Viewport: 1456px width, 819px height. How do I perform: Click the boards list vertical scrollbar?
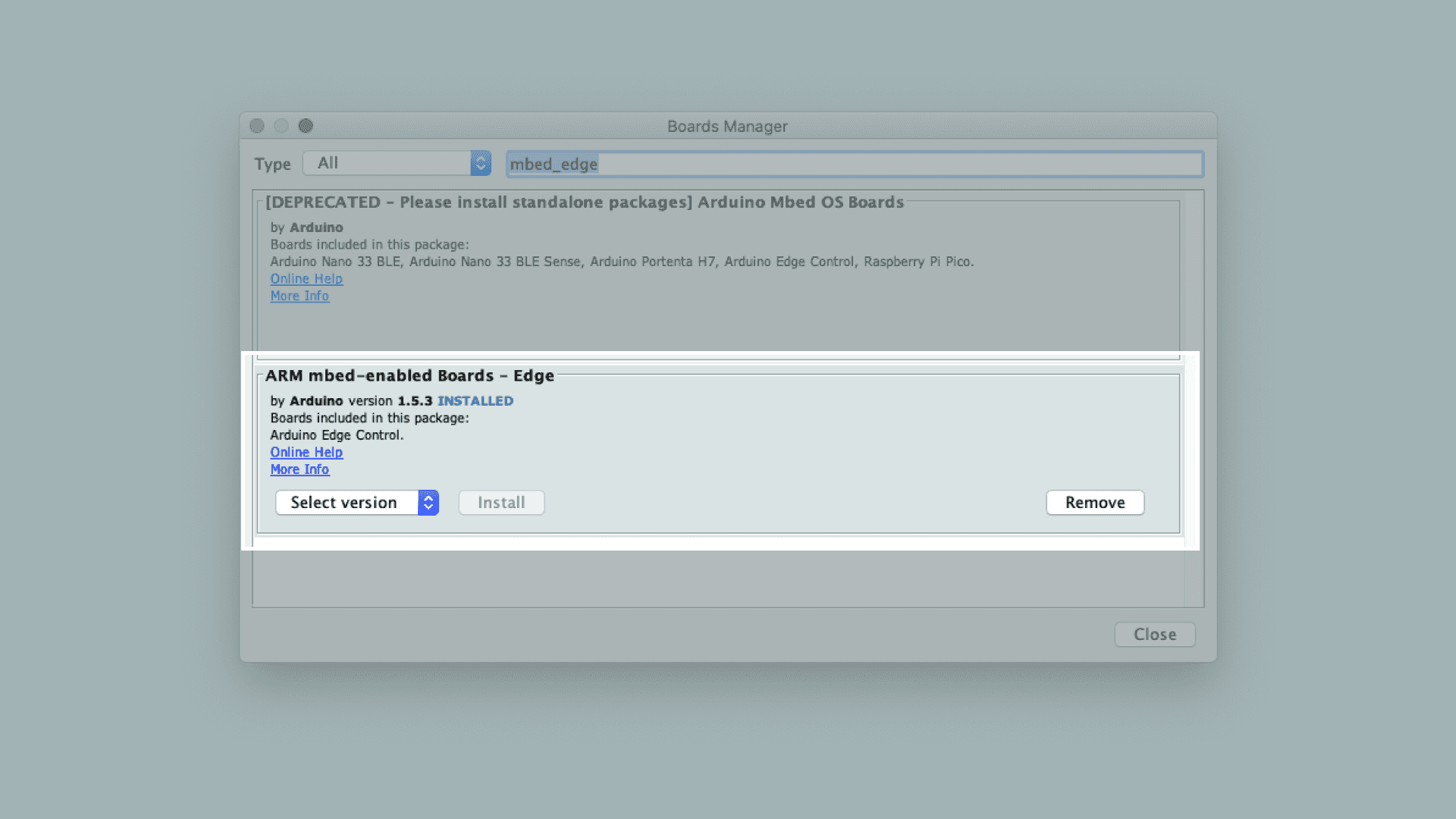tap(1194, 398)
